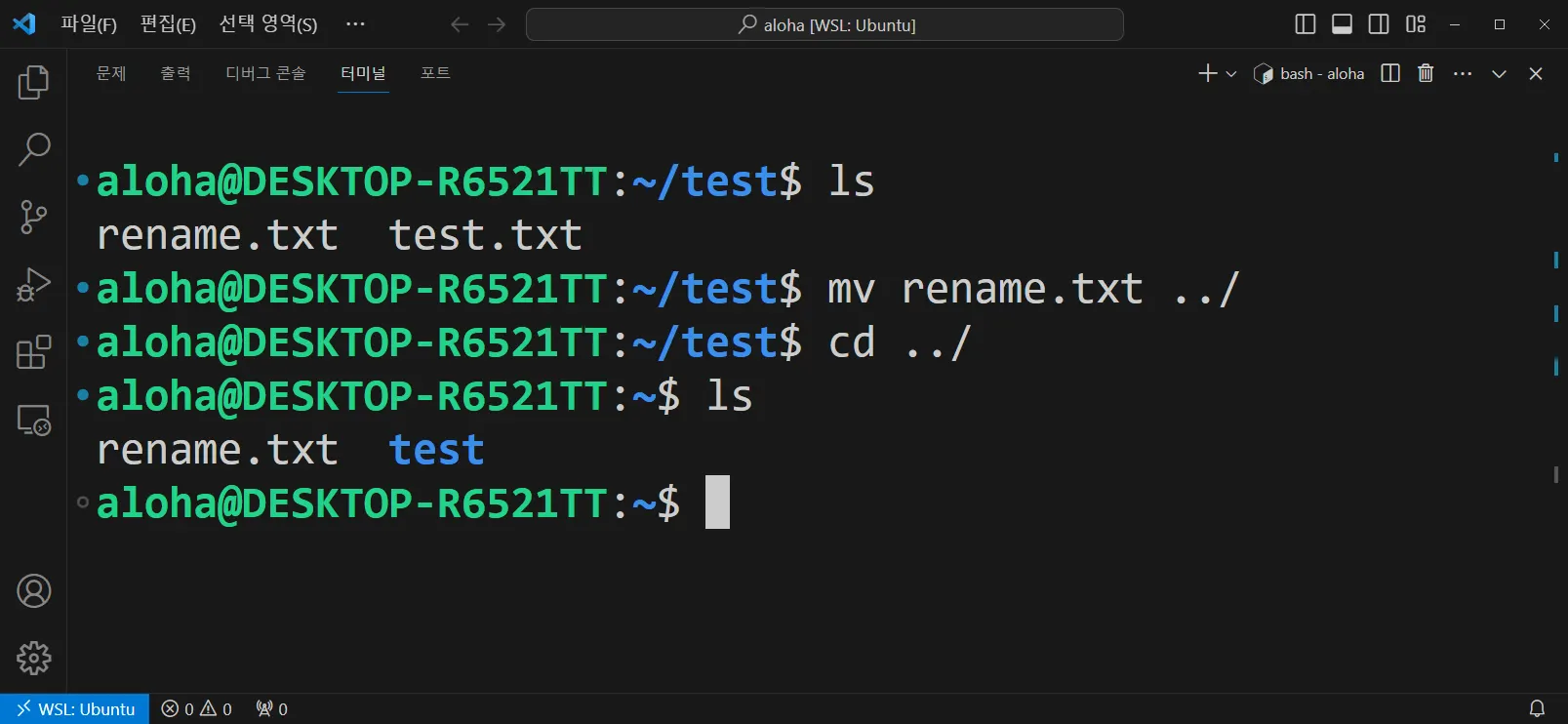Click the aloha command center search box
Viewport: 1568px width, 724px height.
click(x=824, y=24)
